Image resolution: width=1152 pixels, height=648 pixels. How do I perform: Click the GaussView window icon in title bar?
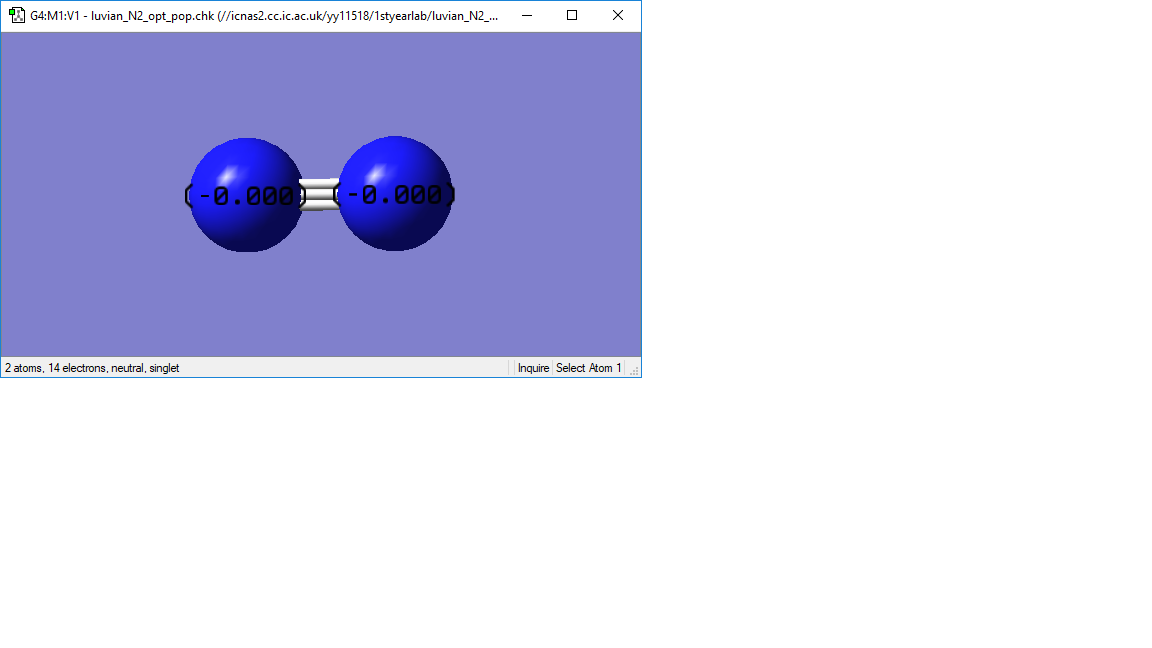[x=16, y=15]
